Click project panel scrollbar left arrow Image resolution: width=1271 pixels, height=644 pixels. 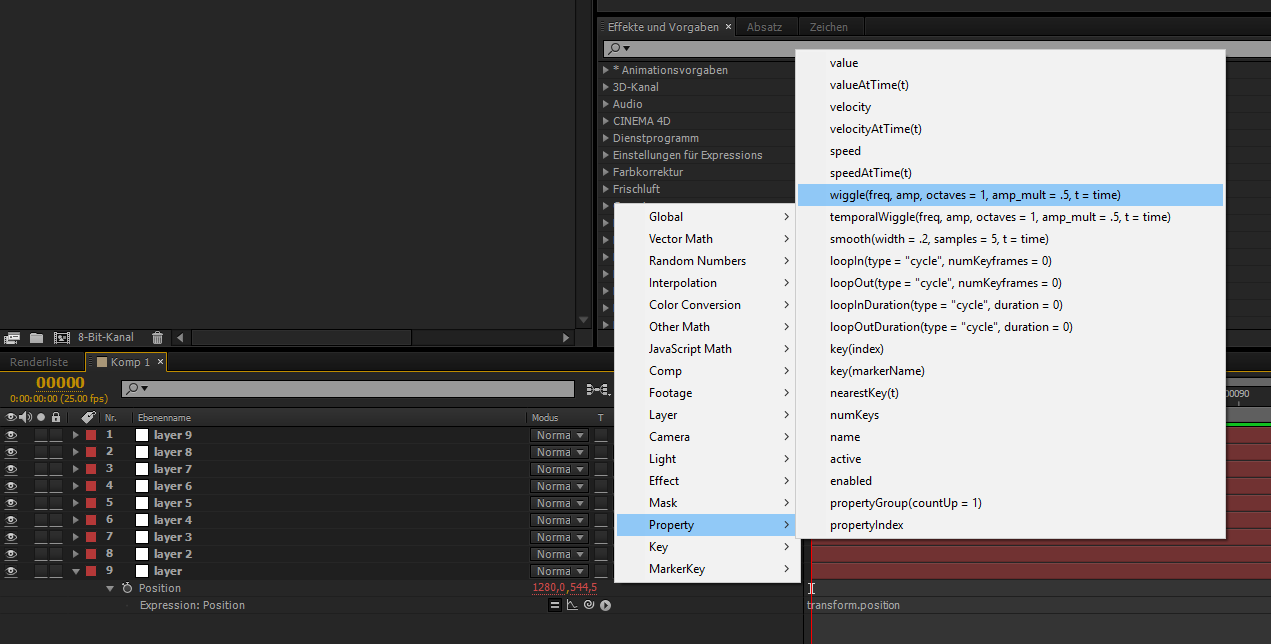coord(180,338)
